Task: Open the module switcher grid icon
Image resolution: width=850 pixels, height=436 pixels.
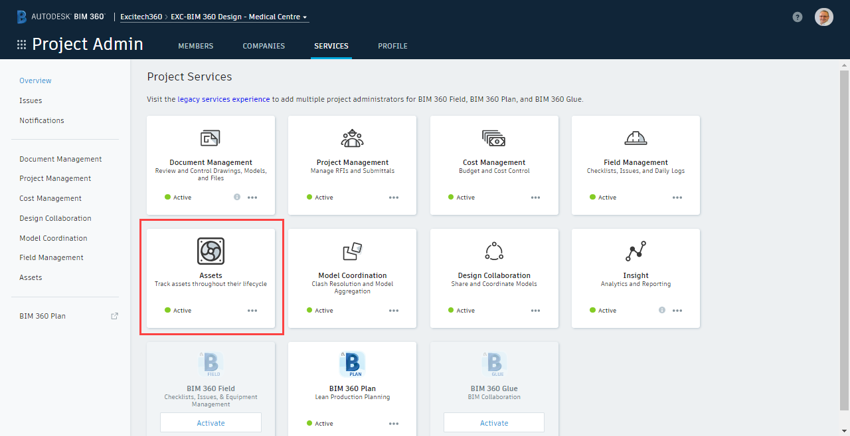Action: tap(22, 44)
